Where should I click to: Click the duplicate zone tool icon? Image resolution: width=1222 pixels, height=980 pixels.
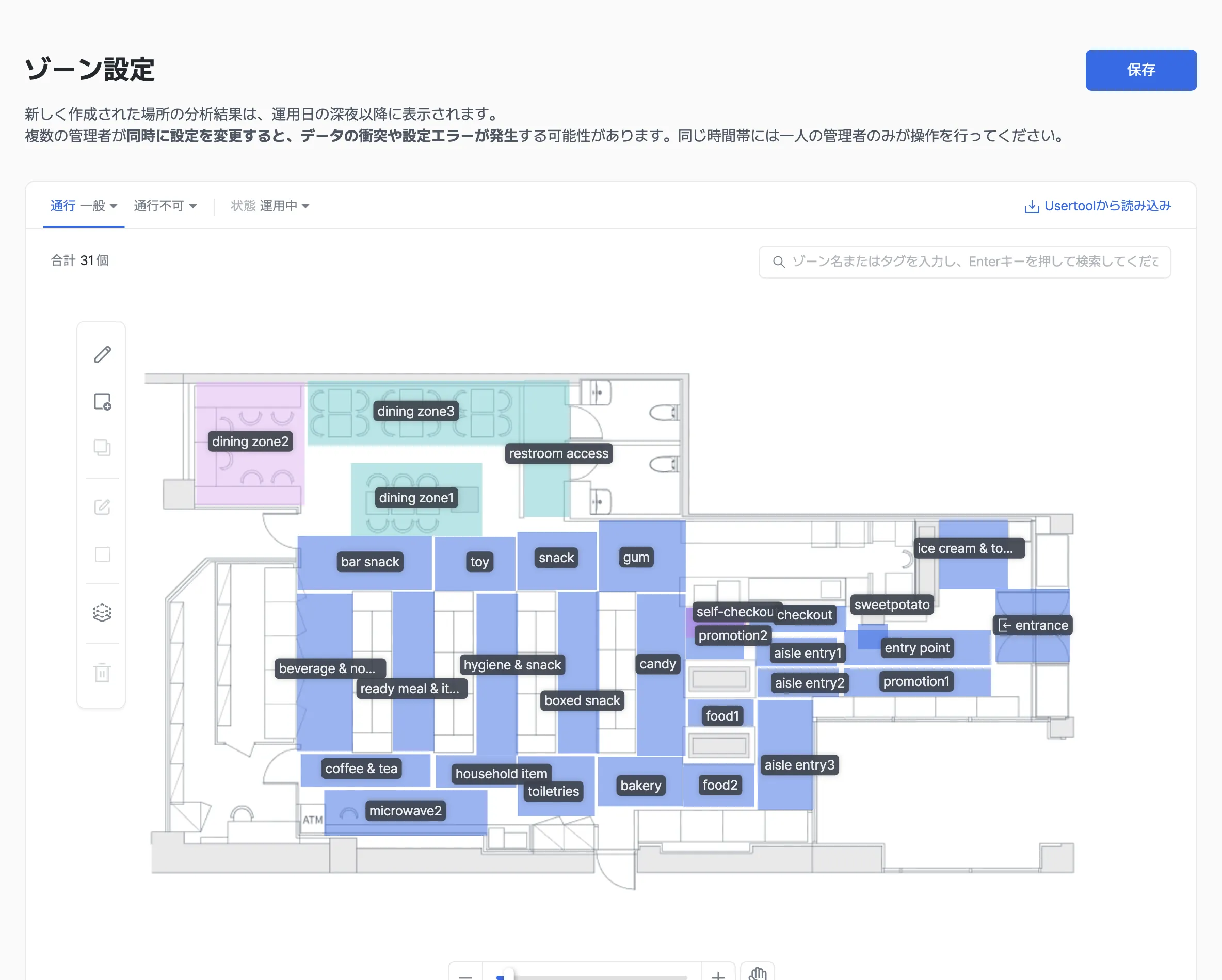pos(102,448)
